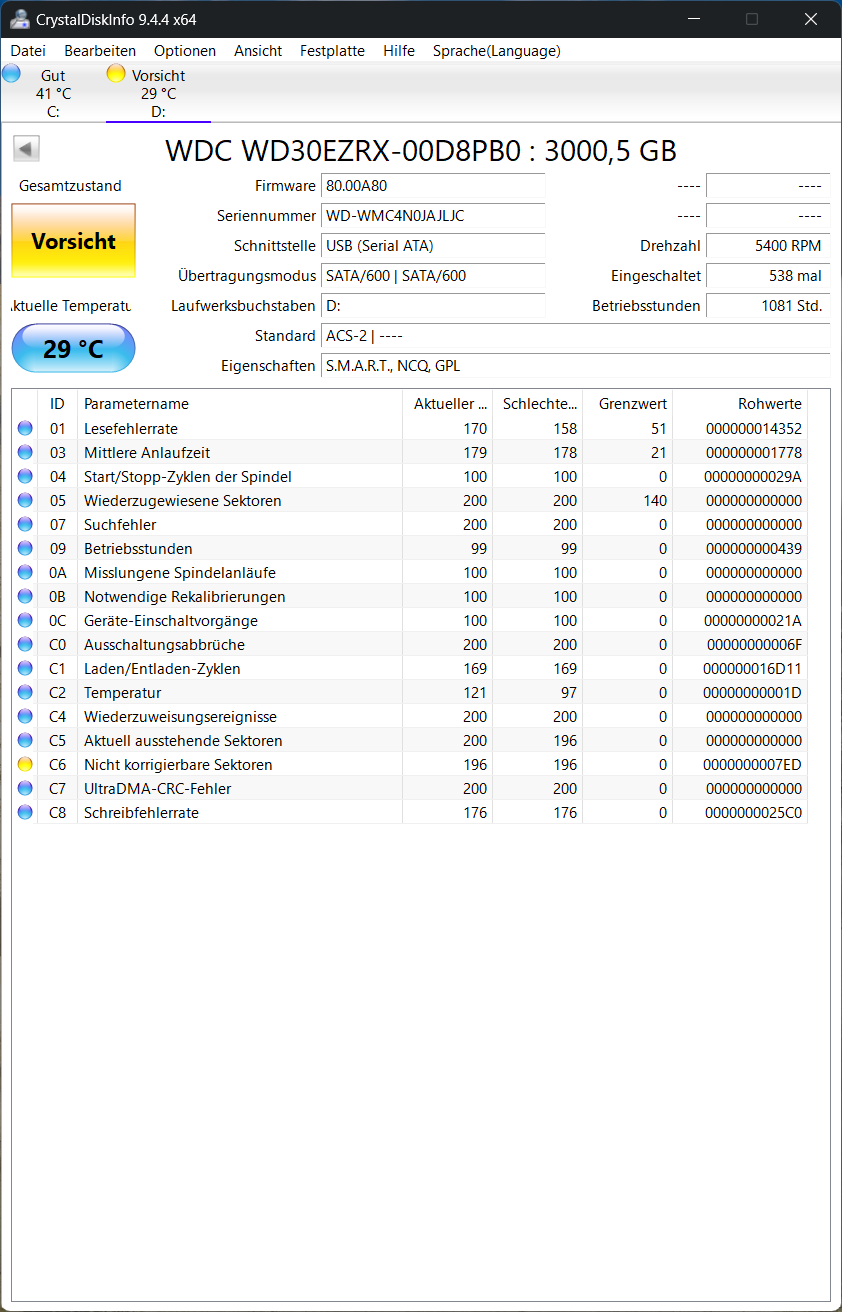
Task: Click yellow Vorsicht status orb for drive D:
Action: click(x=116, y=73)
